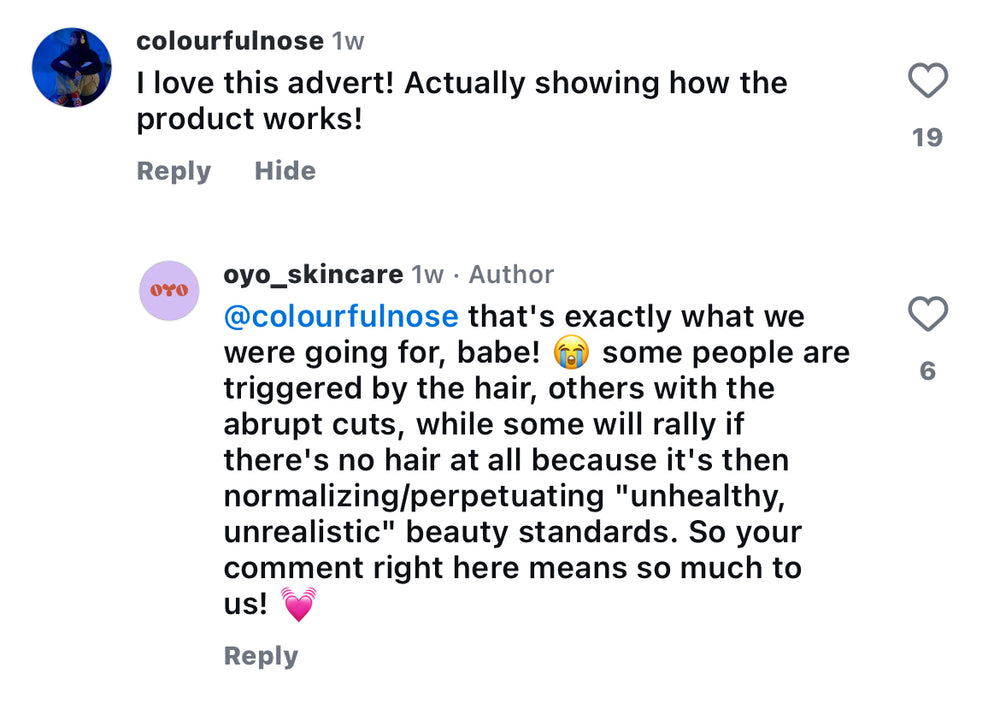Click the crying face emoji in the reply
Viewport: 1000px width, 721px height.
(x=573, y=353)
